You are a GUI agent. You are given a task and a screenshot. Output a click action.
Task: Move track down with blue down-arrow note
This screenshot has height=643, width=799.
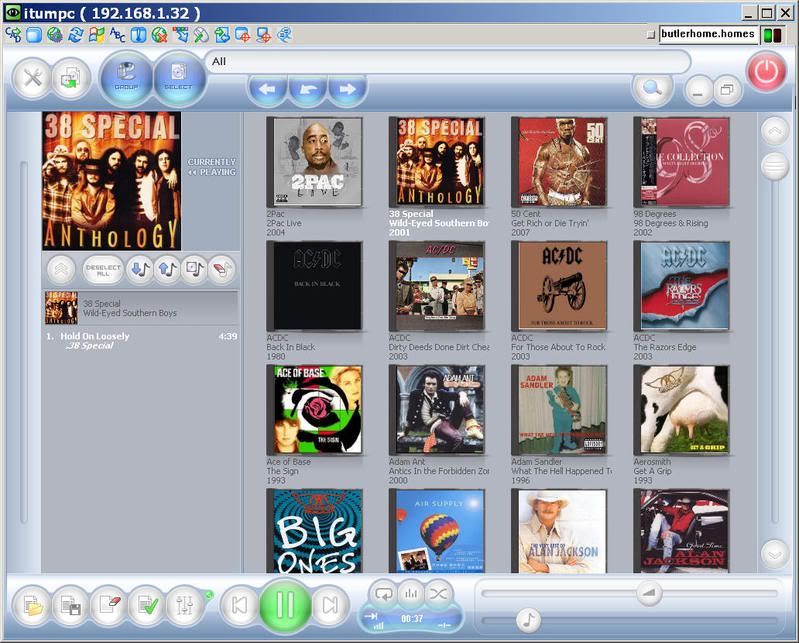[140, 269]
